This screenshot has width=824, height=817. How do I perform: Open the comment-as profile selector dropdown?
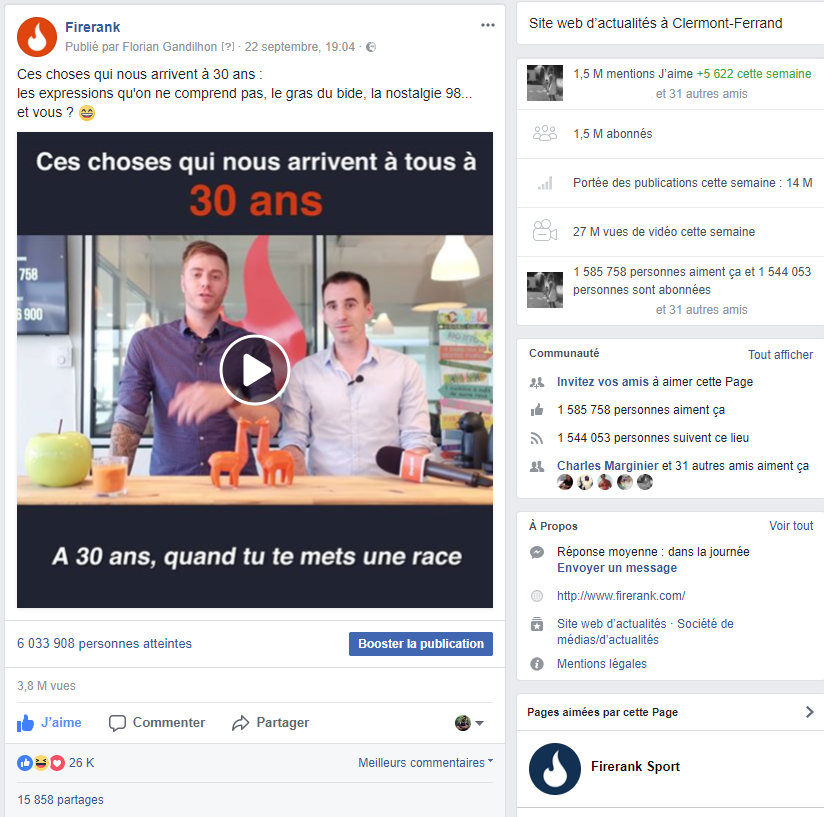(x=469, y=723)
